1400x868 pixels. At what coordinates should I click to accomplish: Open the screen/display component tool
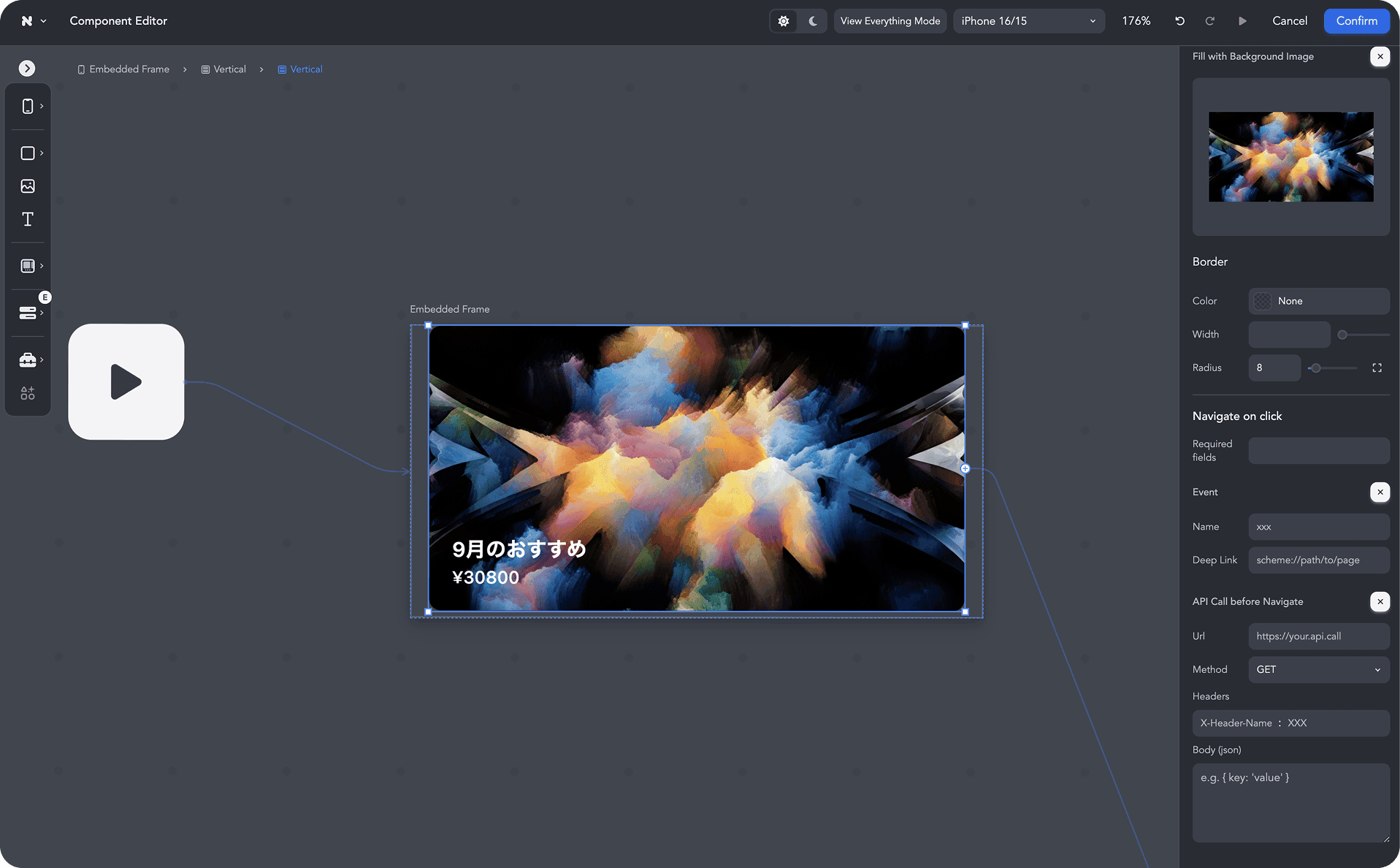coord(28,265)
